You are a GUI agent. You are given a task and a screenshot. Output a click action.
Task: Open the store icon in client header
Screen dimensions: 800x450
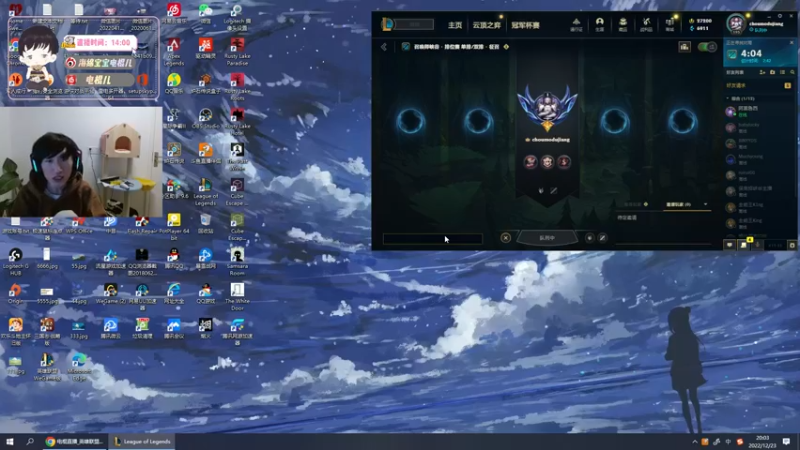tap(670, 23)
